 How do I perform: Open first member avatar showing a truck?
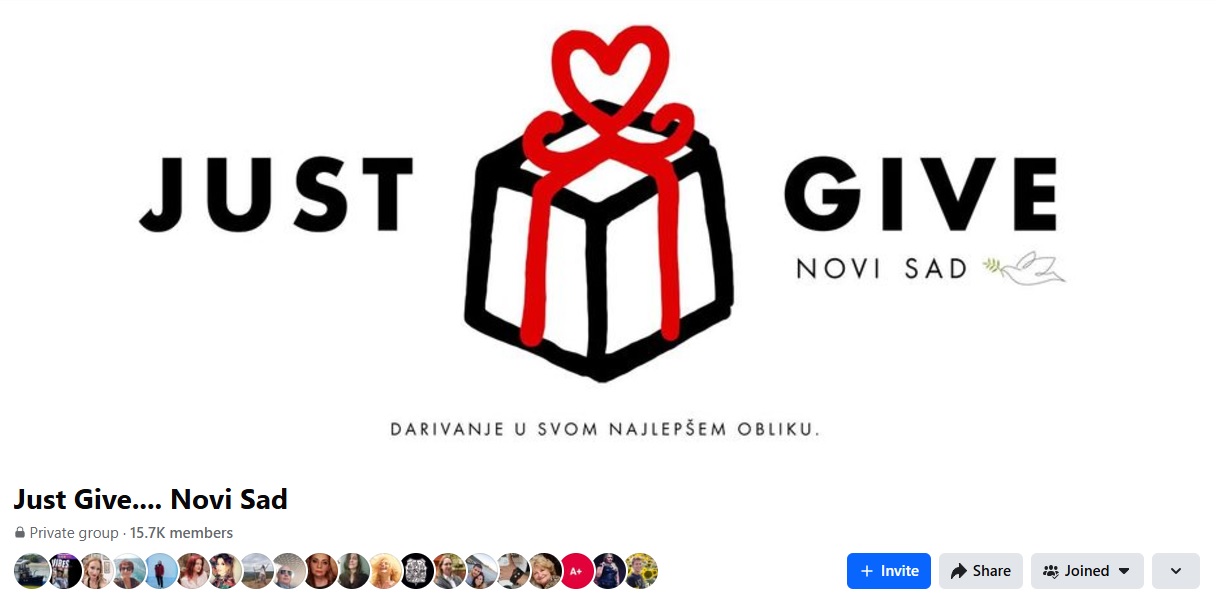pyautogui.click(x=33, y=571)
